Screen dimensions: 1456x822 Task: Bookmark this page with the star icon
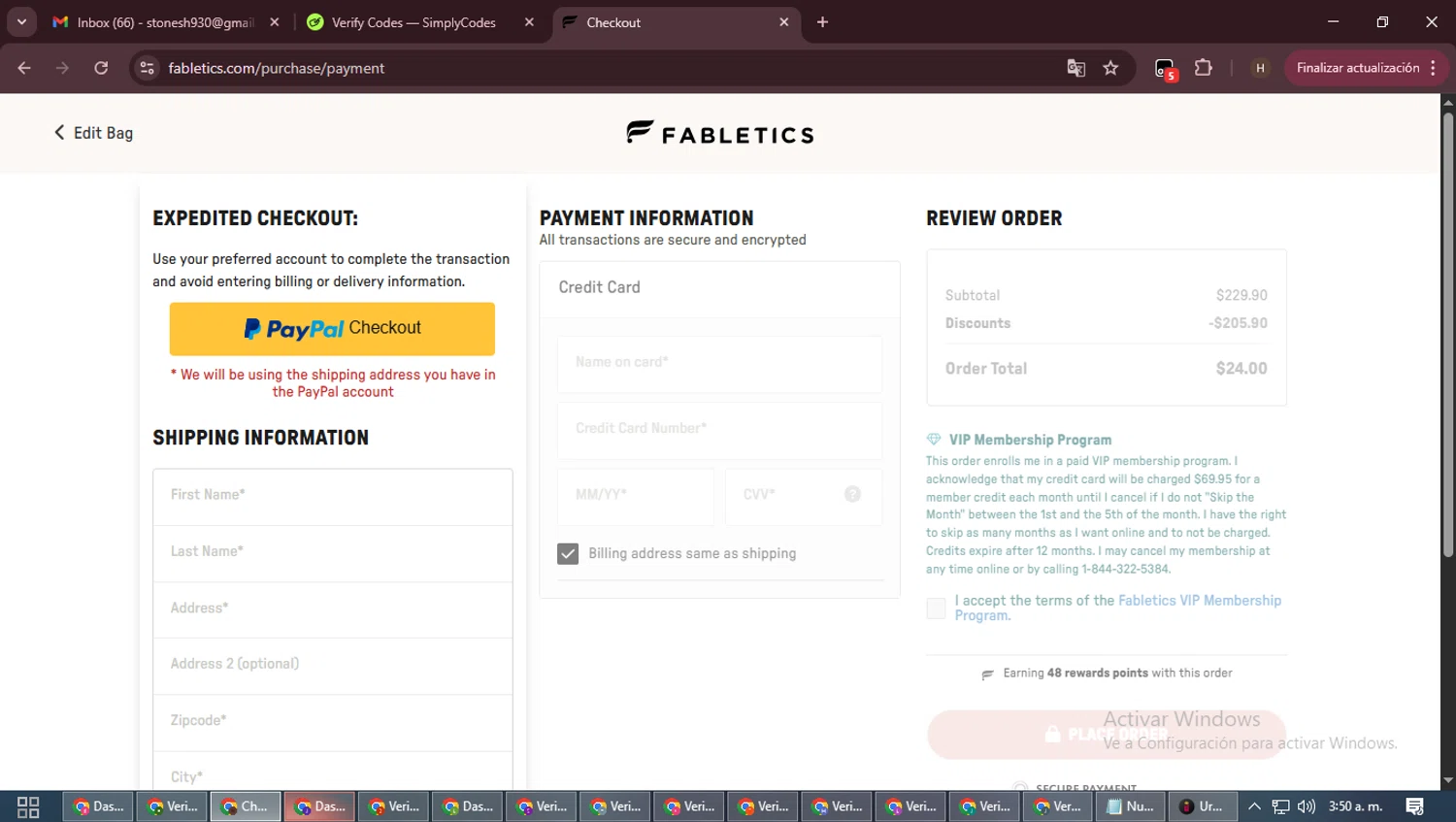1110,68
